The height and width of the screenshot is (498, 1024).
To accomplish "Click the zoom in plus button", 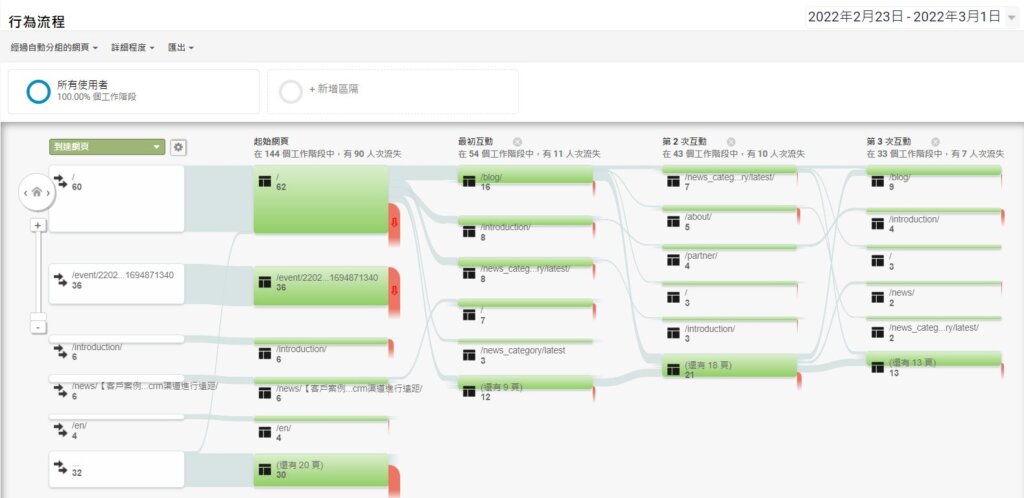I will click(x=39, y=225).
